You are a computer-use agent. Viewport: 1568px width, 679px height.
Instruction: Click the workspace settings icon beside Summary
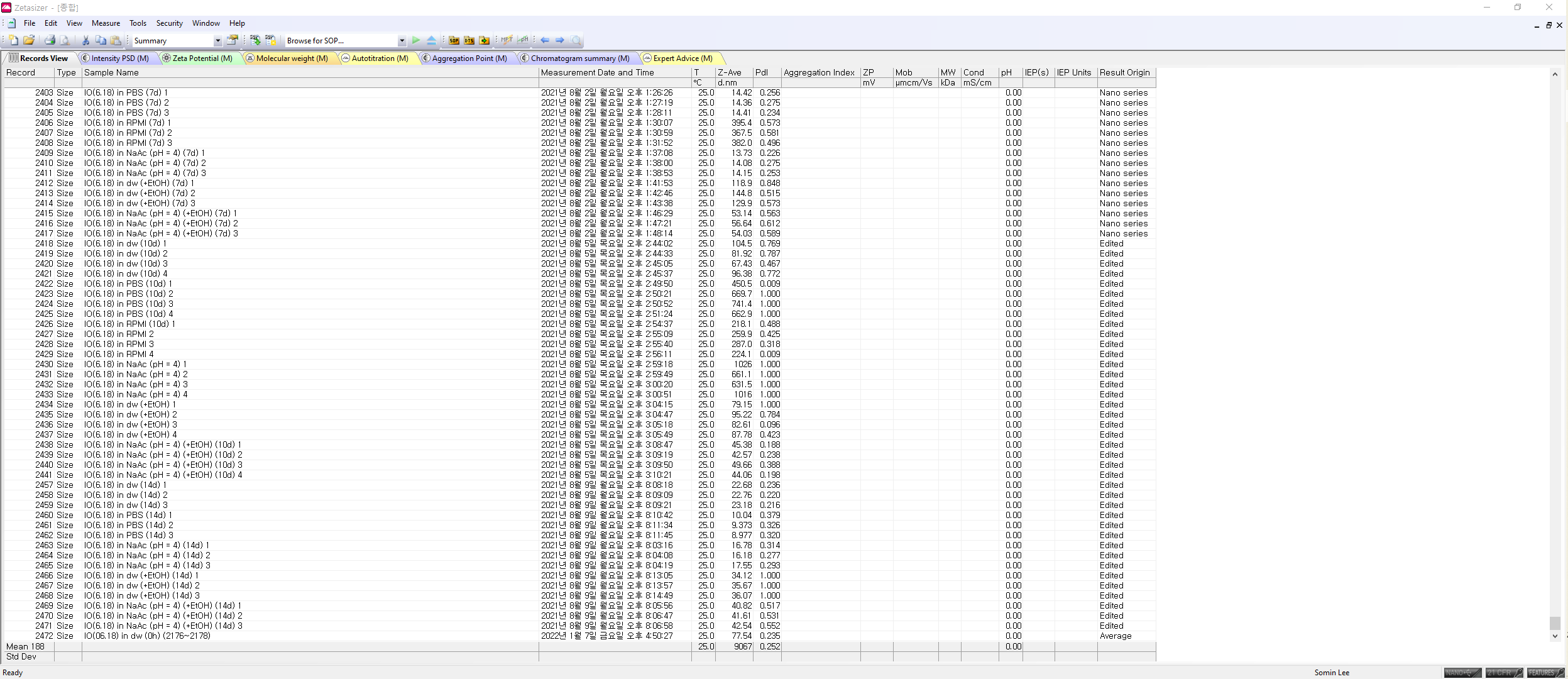(x=233, y=40)
